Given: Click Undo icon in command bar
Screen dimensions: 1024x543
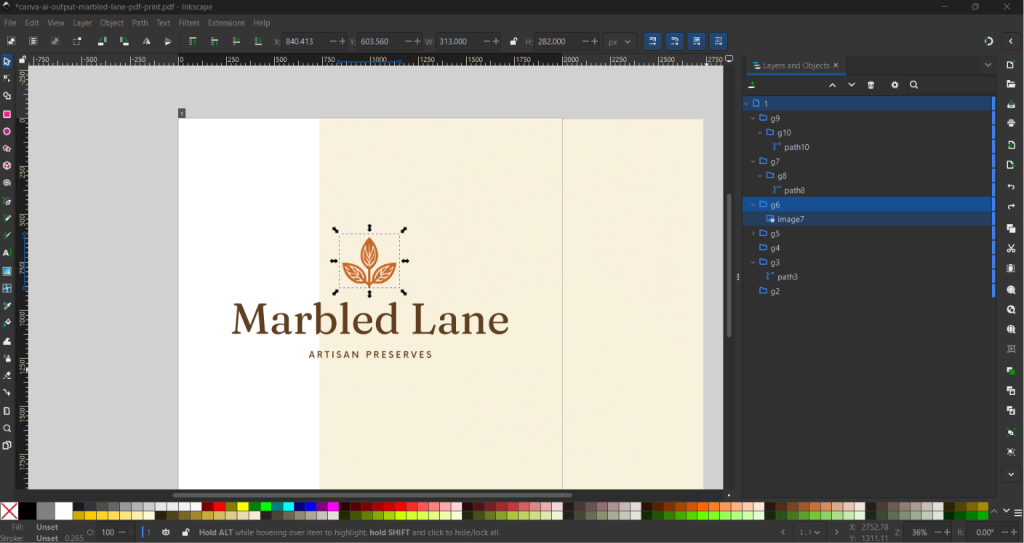Looking at the screenshot, I should pyautogui.click(x=1011, y=187).
